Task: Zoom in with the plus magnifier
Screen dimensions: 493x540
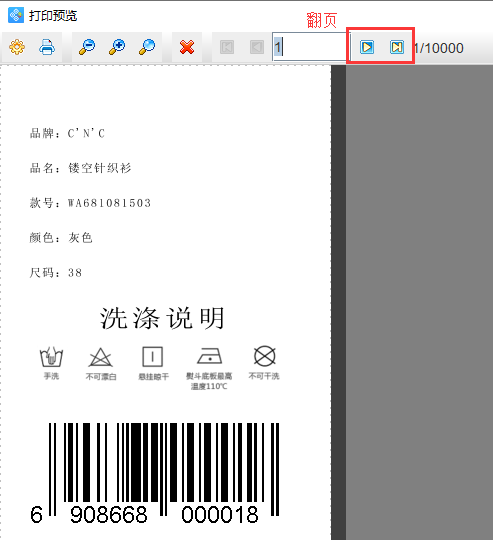Action: [x=117, y=47]
